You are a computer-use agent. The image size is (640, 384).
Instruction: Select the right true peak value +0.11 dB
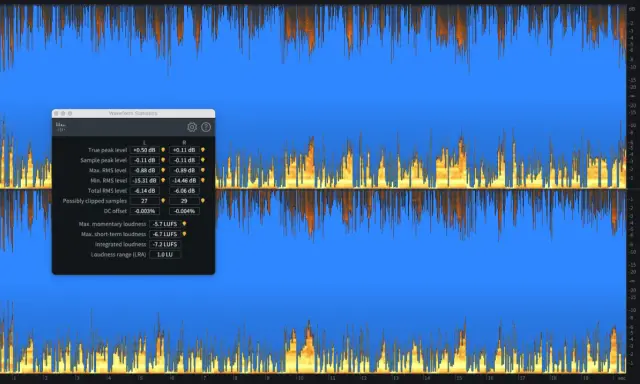coord(184,150)
